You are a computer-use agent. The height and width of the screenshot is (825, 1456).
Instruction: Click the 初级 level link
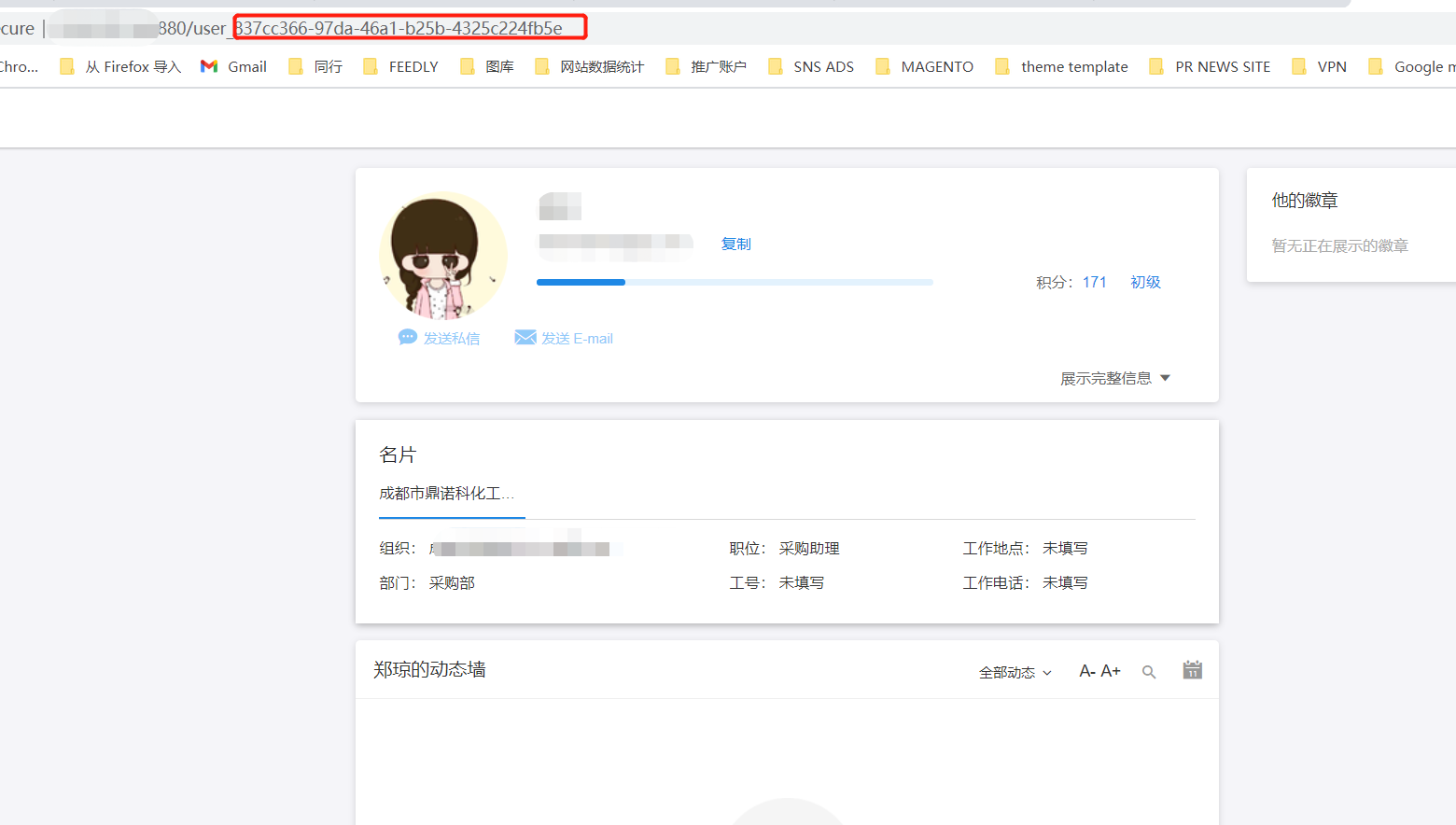[x=1145, y=282]
